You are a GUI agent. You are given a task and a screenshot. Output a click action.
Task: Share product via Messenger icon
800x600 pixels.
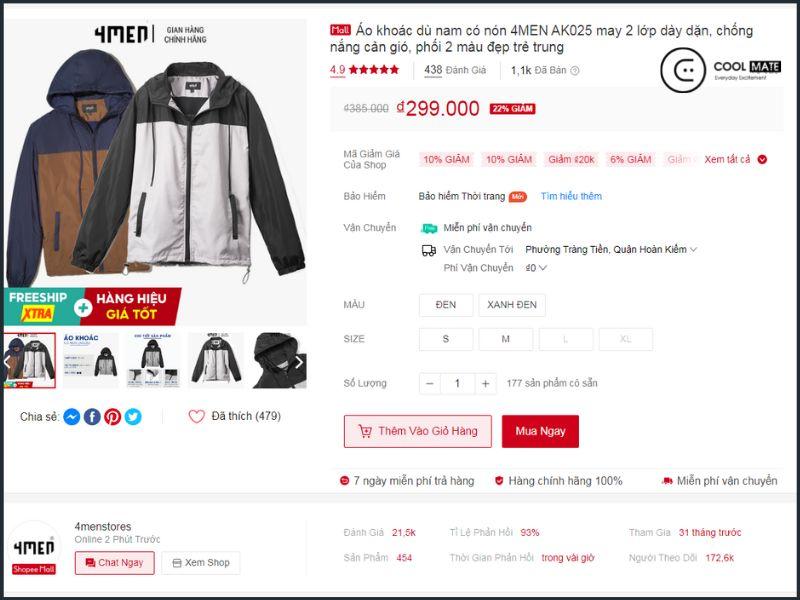72,417
